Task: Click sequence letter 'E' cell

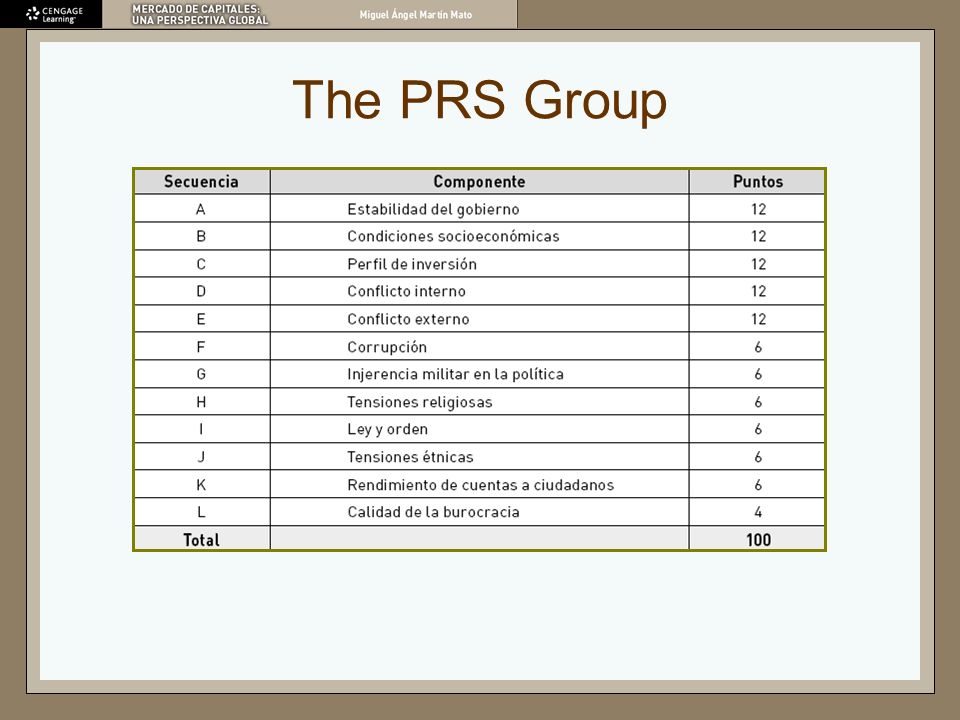Action: pos(201,319)
